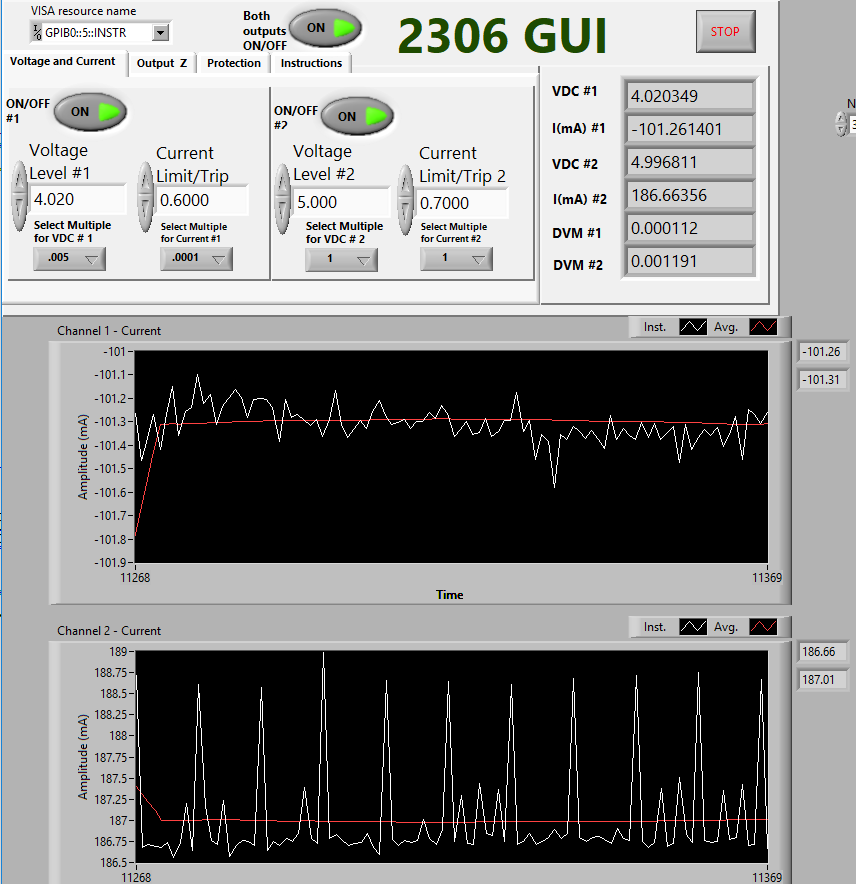Image resolution: width=856 pixels, height=884 pixels.
Task: Click Channel 2 Inst. plot legend icon
Action: (693, 627)
